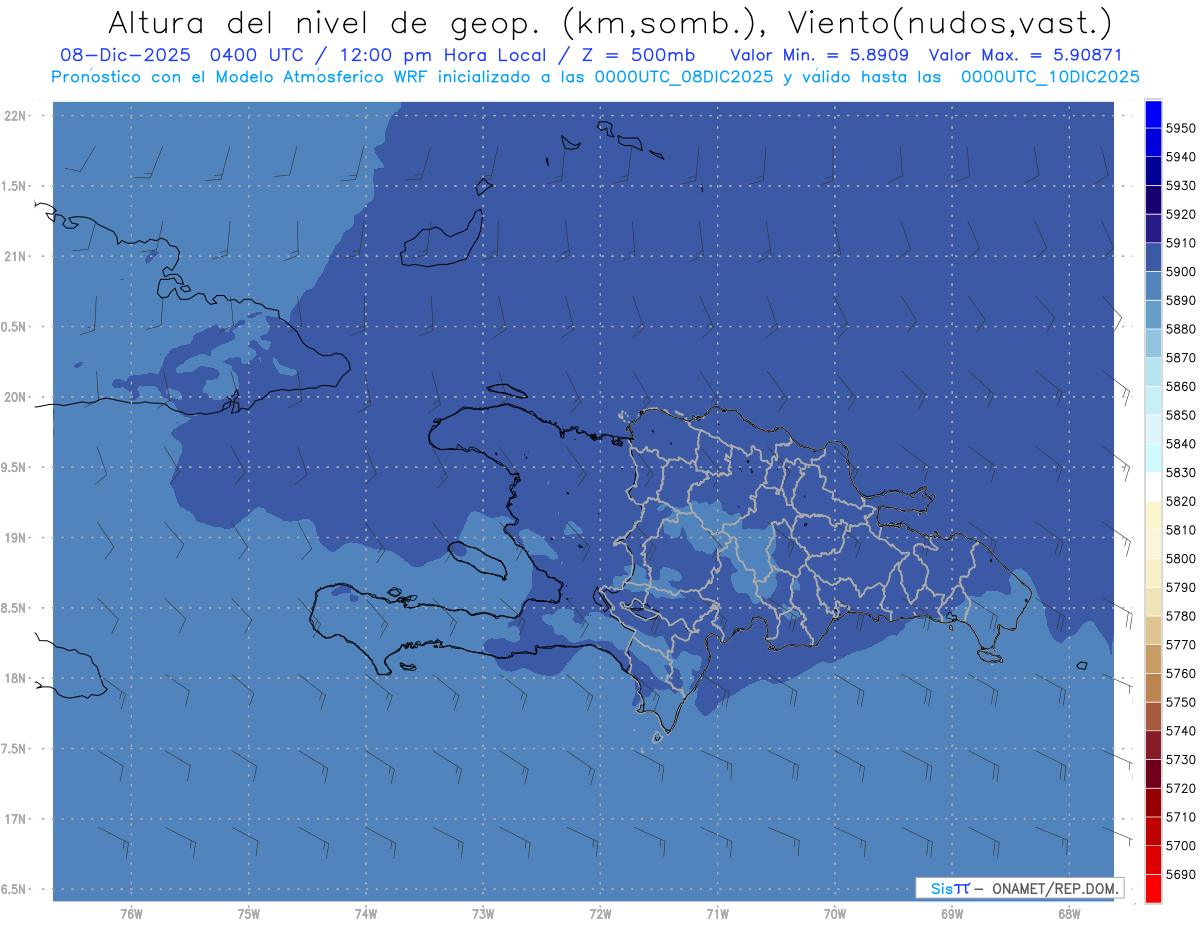Screen dimensions: 1200x927
Task: Click the 5850 colorbar value
Action: click(x=1181, y=415)
